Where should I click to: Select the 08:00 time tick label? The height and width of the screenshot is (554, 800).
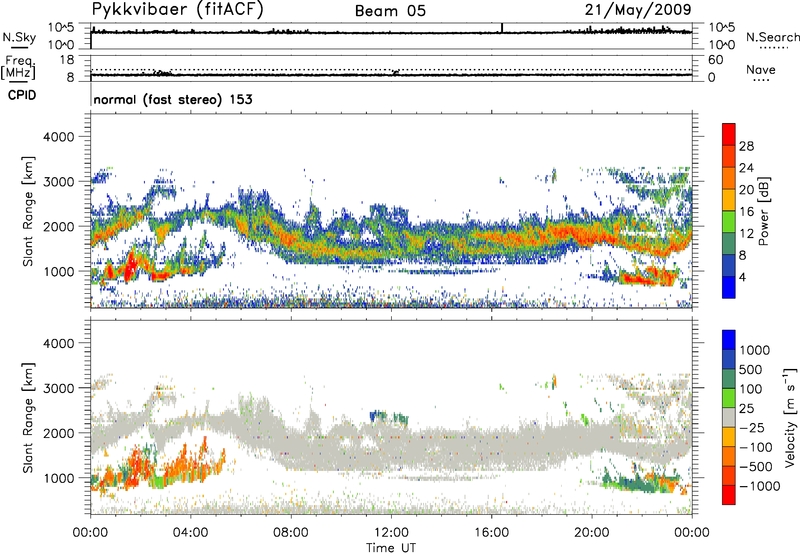[291, 533]
